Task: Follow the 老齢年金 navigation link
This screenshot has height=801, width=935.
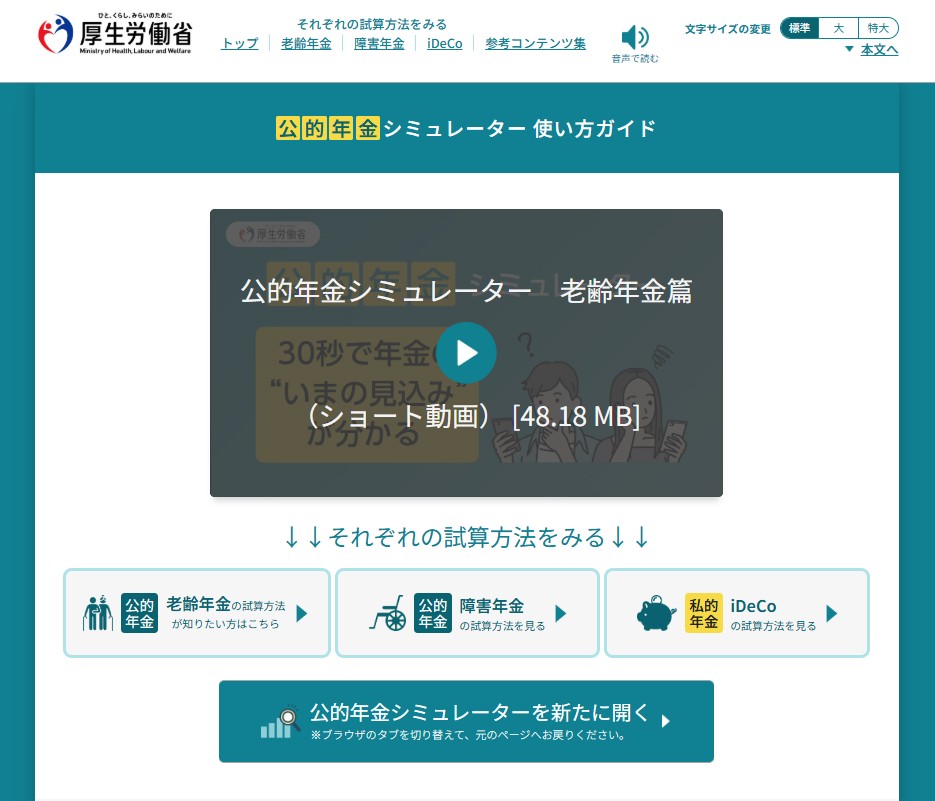Action: (x=306, y=44)
